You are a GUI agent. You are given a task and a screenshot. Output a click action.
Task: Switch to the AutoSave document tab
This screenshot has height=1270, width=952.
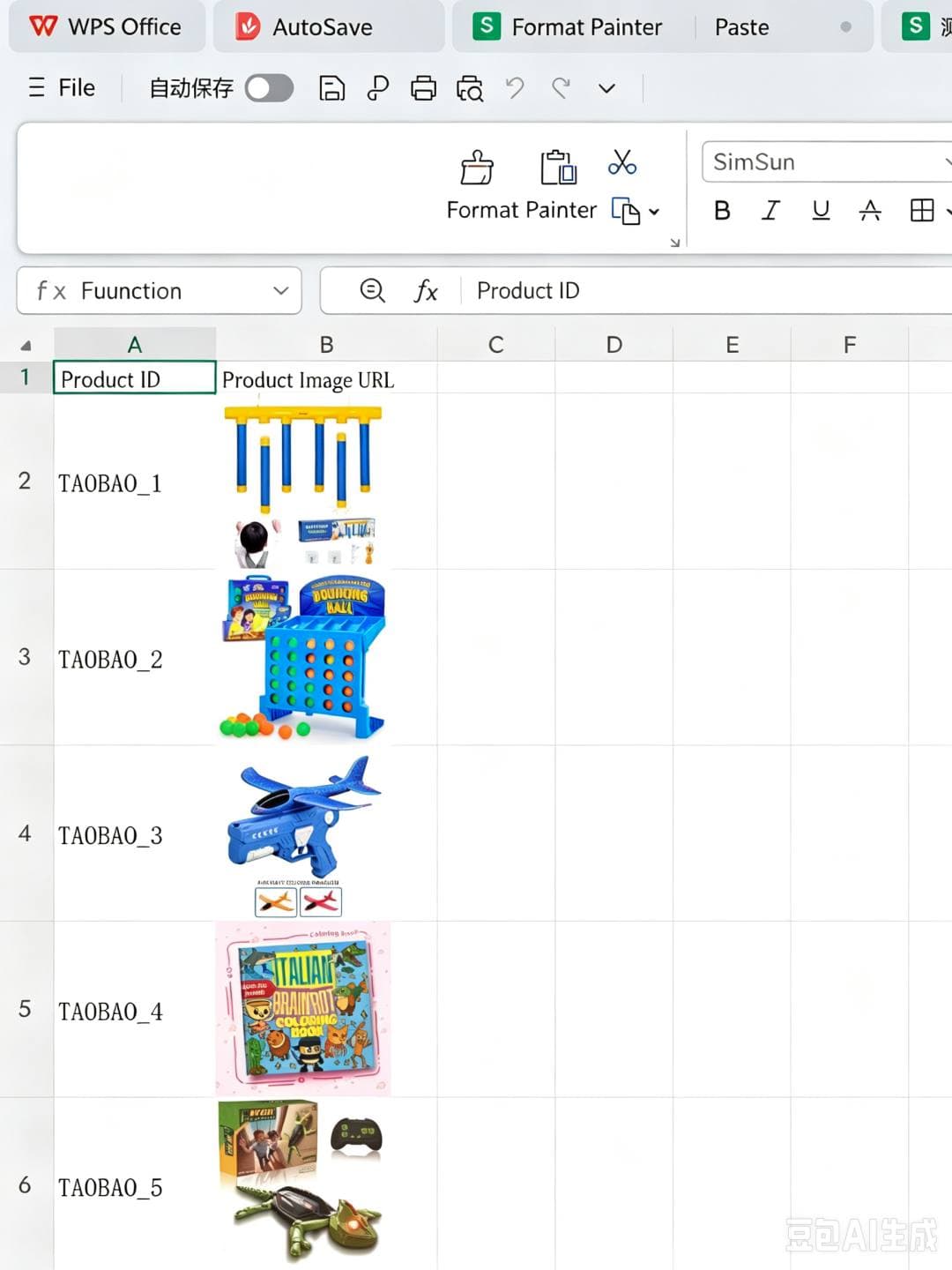(x=328, y=26)
